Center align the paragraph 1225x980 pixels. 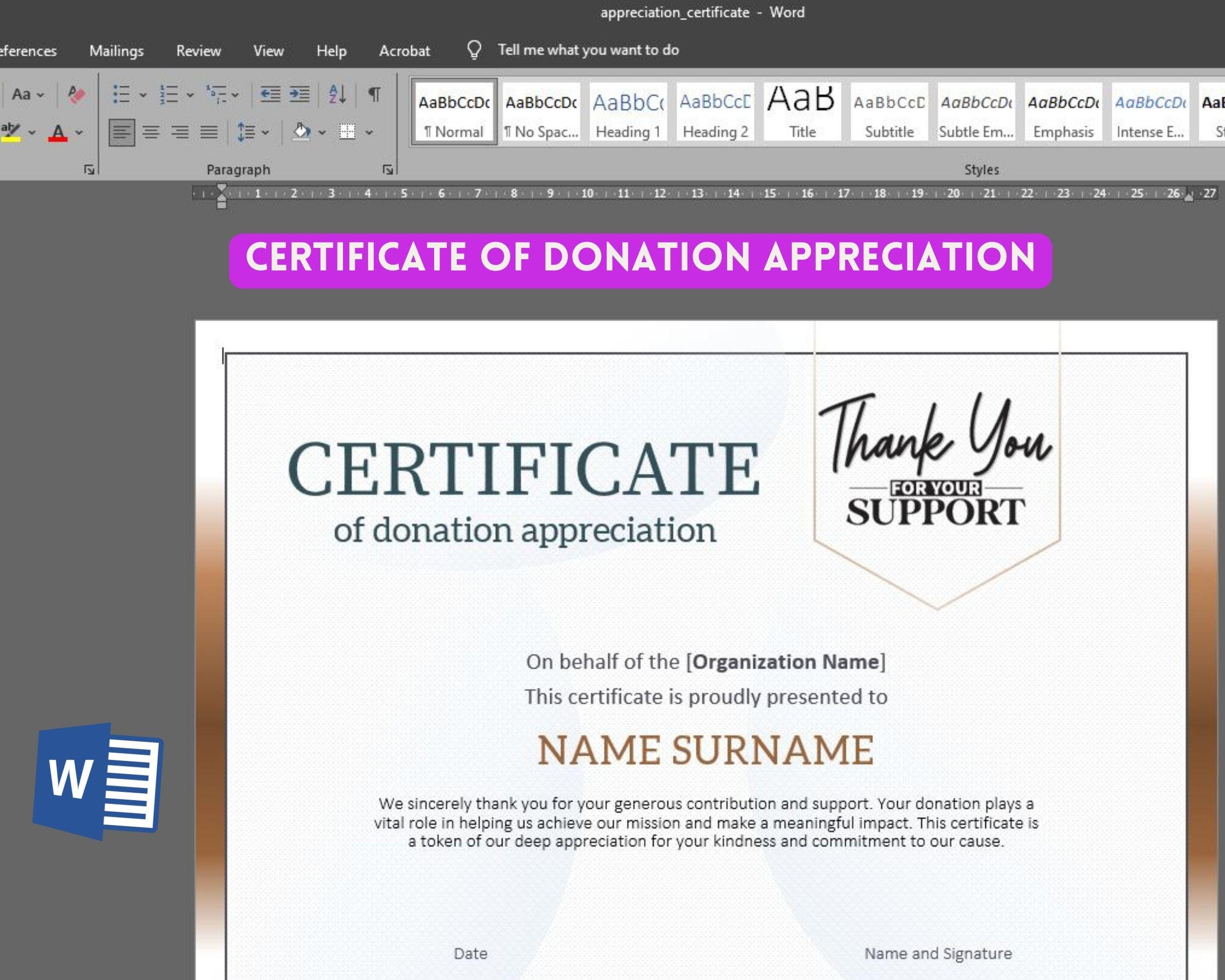[151, 132]
